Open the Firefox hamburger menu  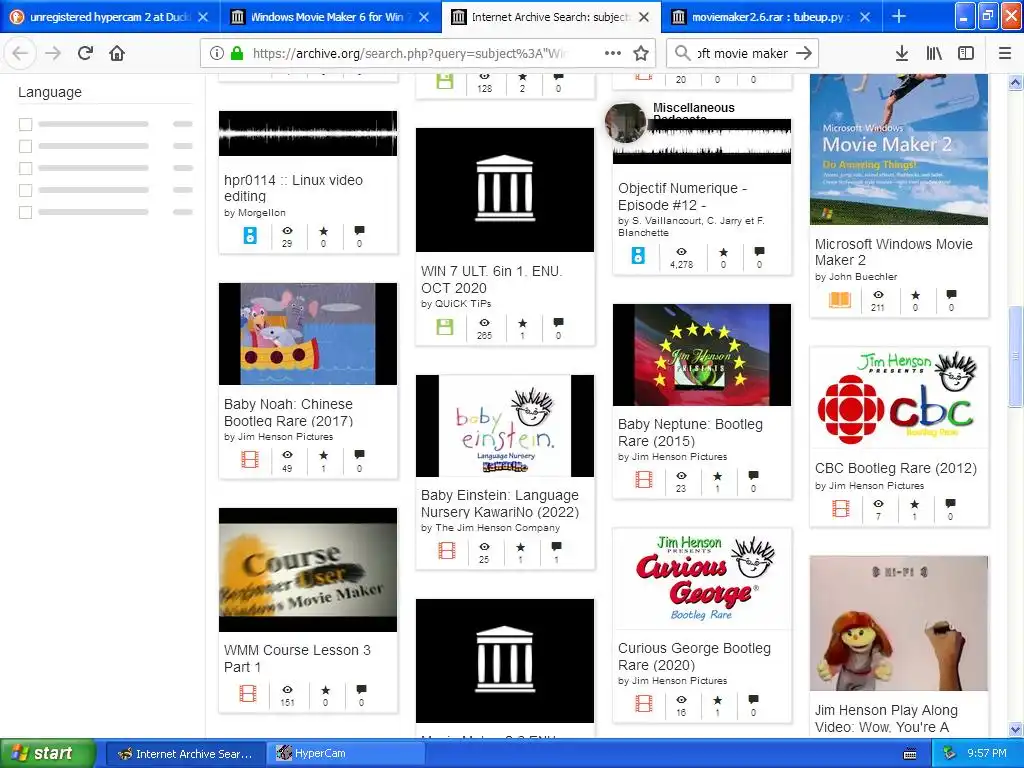click(1005, 54)
